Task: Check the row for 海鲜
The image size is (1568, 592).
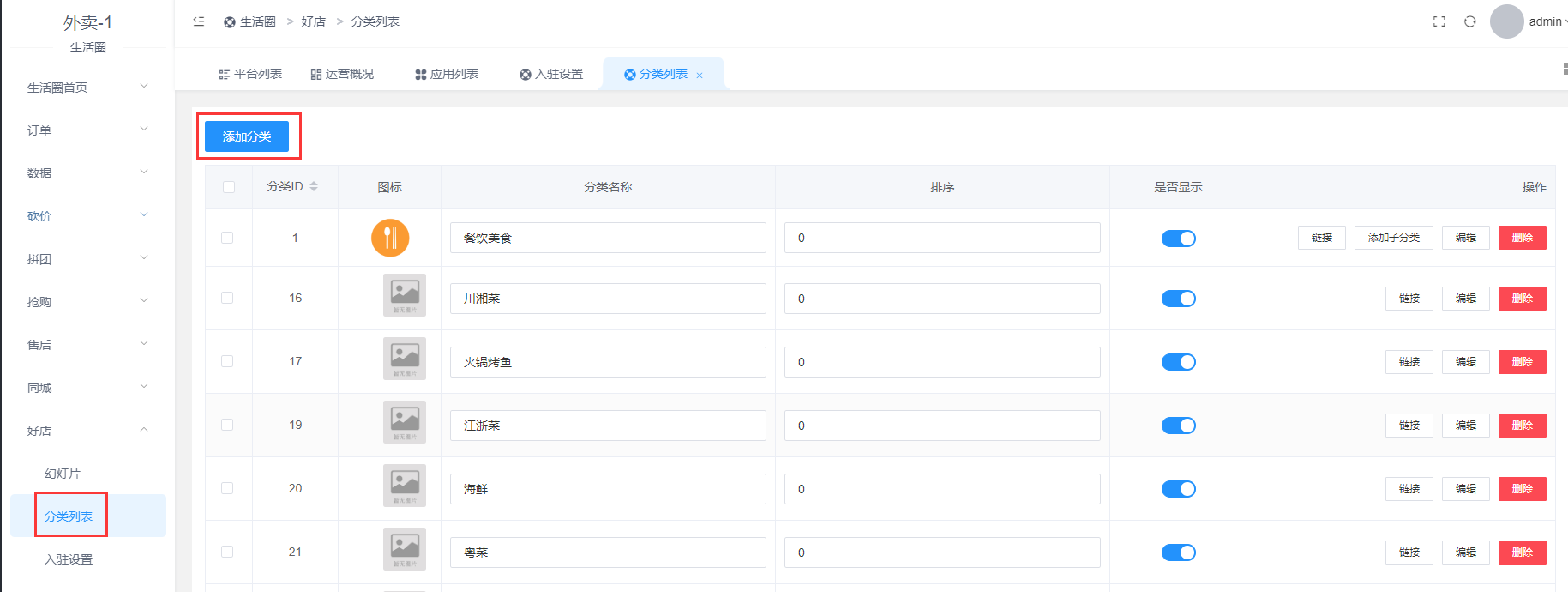Action: click(227, 488)
